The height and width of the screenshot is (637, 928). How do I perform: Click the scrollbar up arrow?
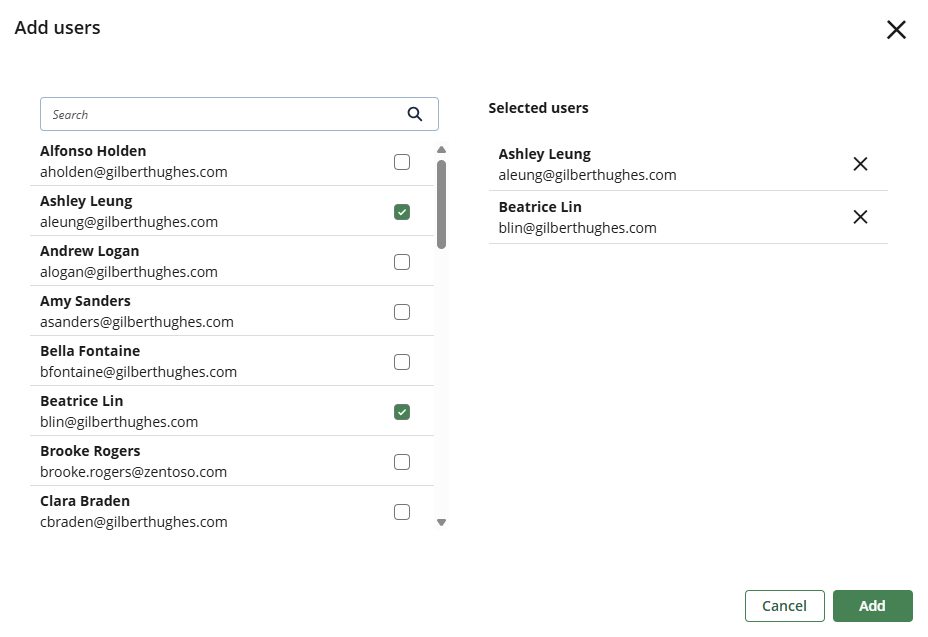[441, 148]
